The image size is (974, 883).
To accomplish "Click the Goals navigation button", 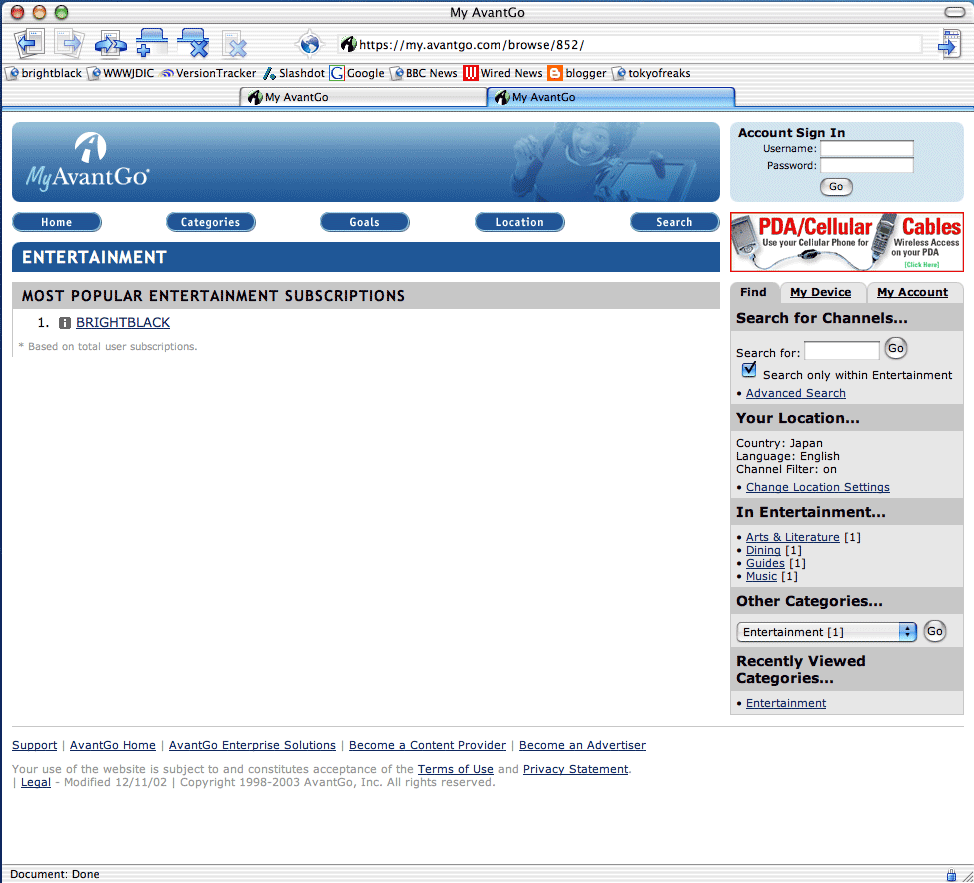I will coord(365,222).
